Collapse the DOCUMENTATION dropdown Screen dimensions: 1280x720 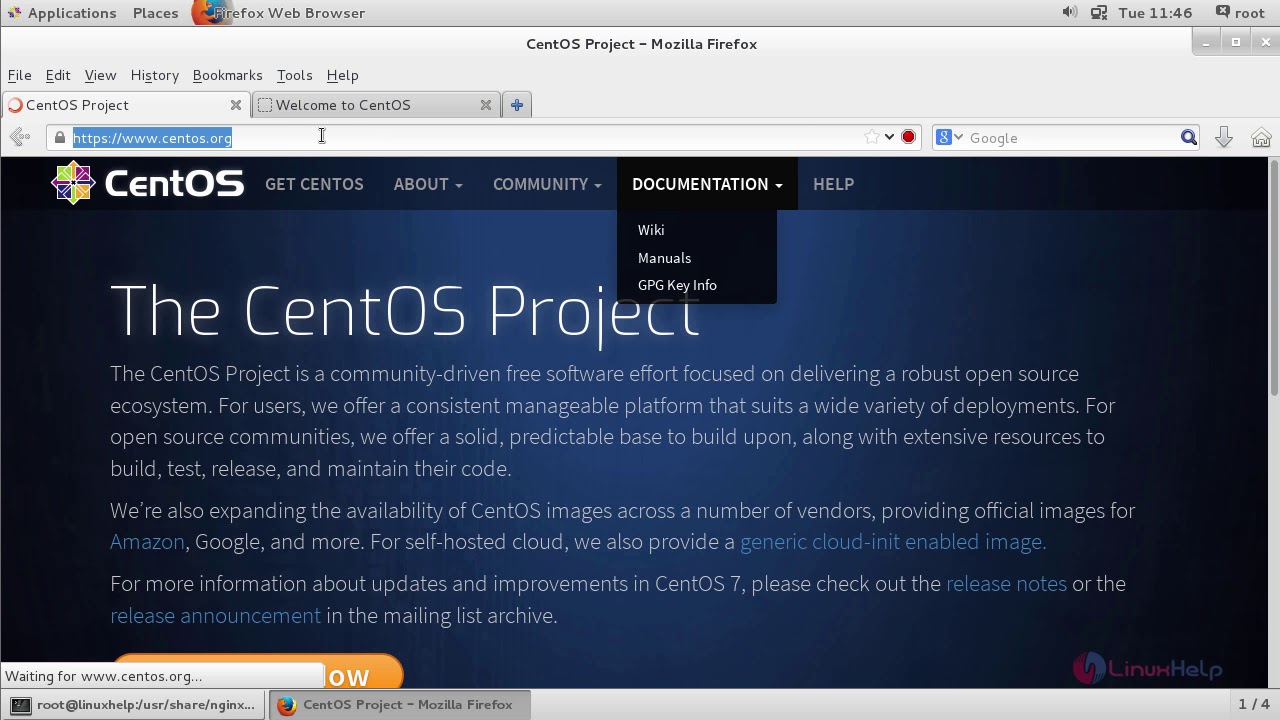coord(707,184)
